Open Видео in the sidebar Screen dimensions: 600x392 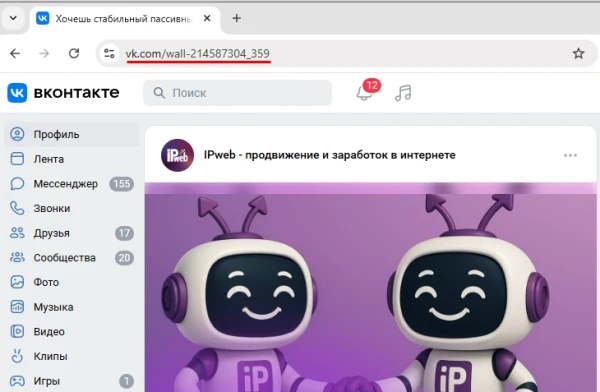click(72, 332)
